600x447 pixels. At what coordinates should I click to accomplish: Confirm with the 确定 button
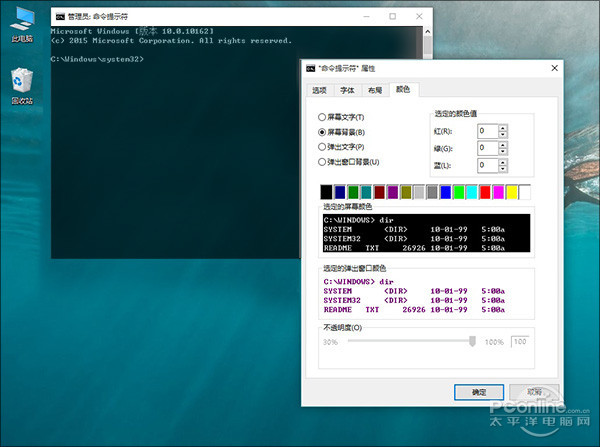coord(479,392)
